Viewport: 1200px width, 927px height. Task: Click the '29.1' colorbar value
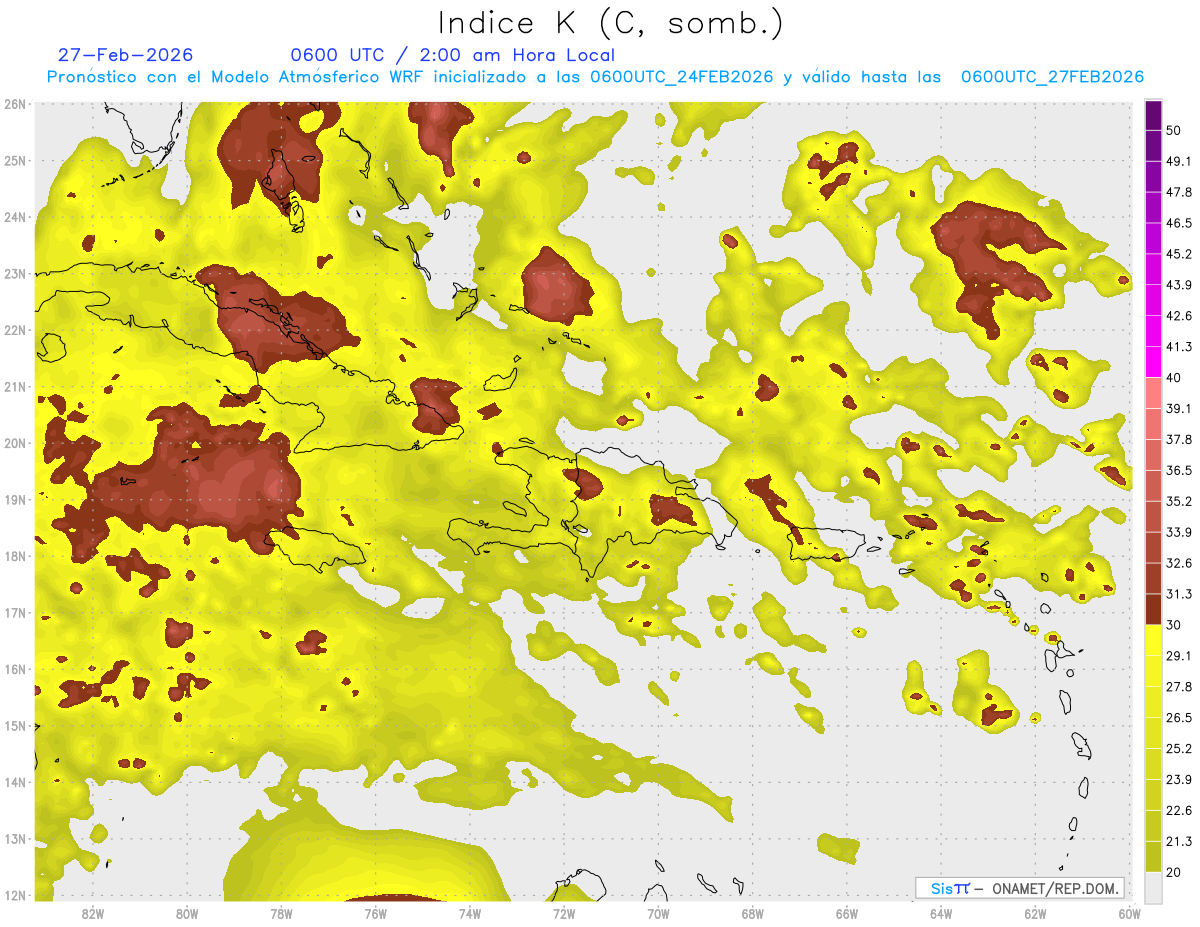click(x=1178, y=656)
